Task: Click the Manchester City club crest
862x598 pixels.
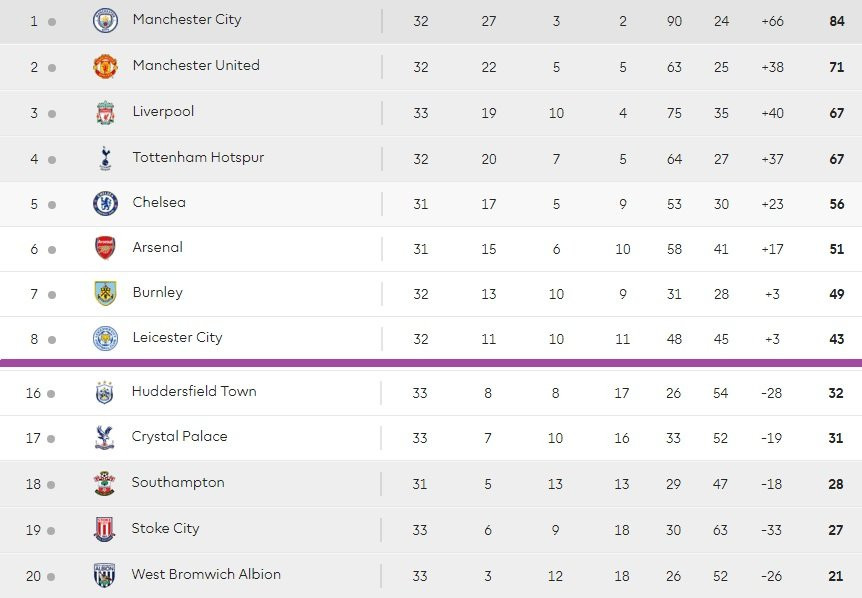Action: [x=105, y=21]
